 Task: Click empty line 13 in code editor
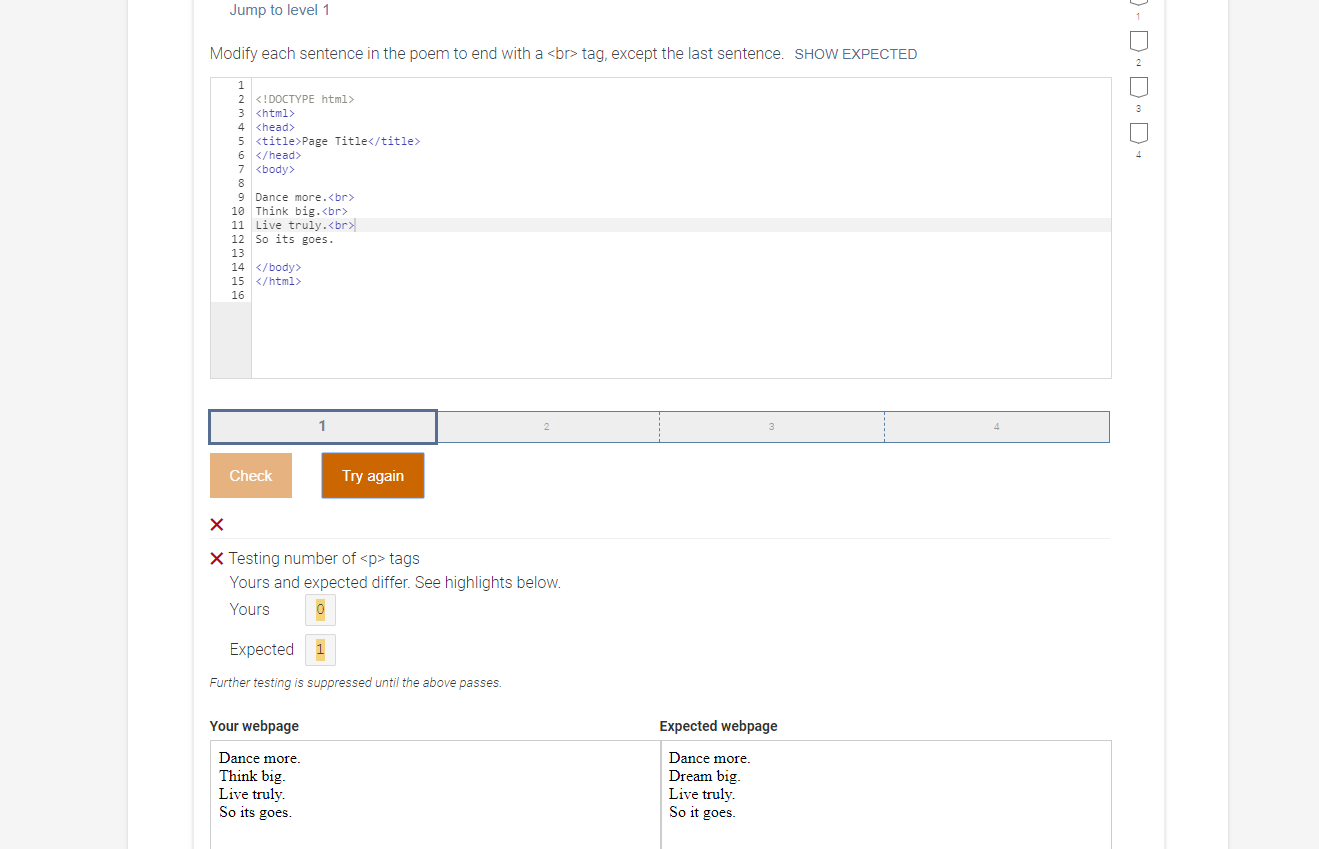pyautogui.click(x=680, y=253)
